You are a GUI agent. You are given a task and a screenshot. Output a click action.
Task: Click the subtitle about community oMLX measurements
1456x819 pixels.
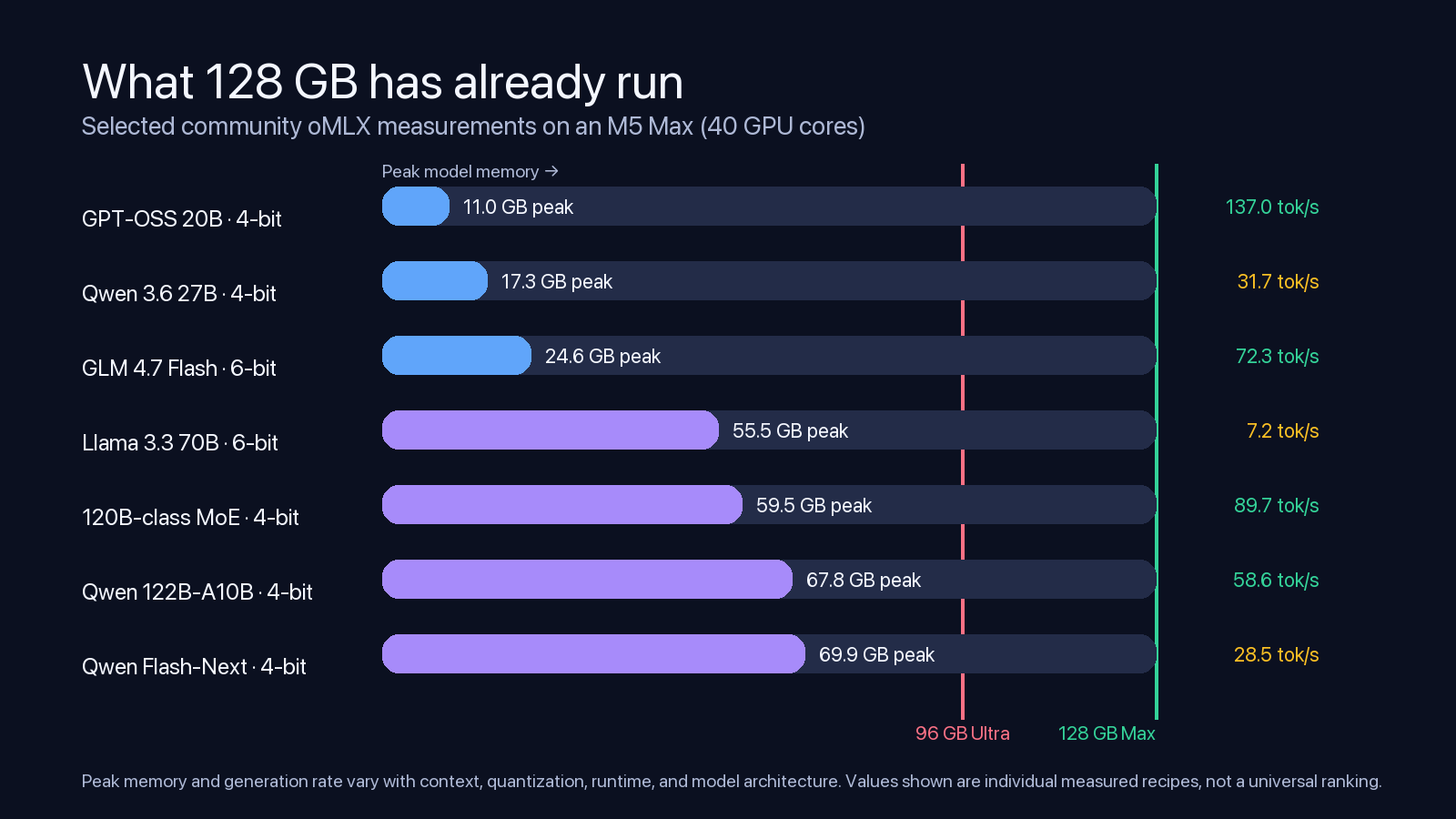(473, 126)
